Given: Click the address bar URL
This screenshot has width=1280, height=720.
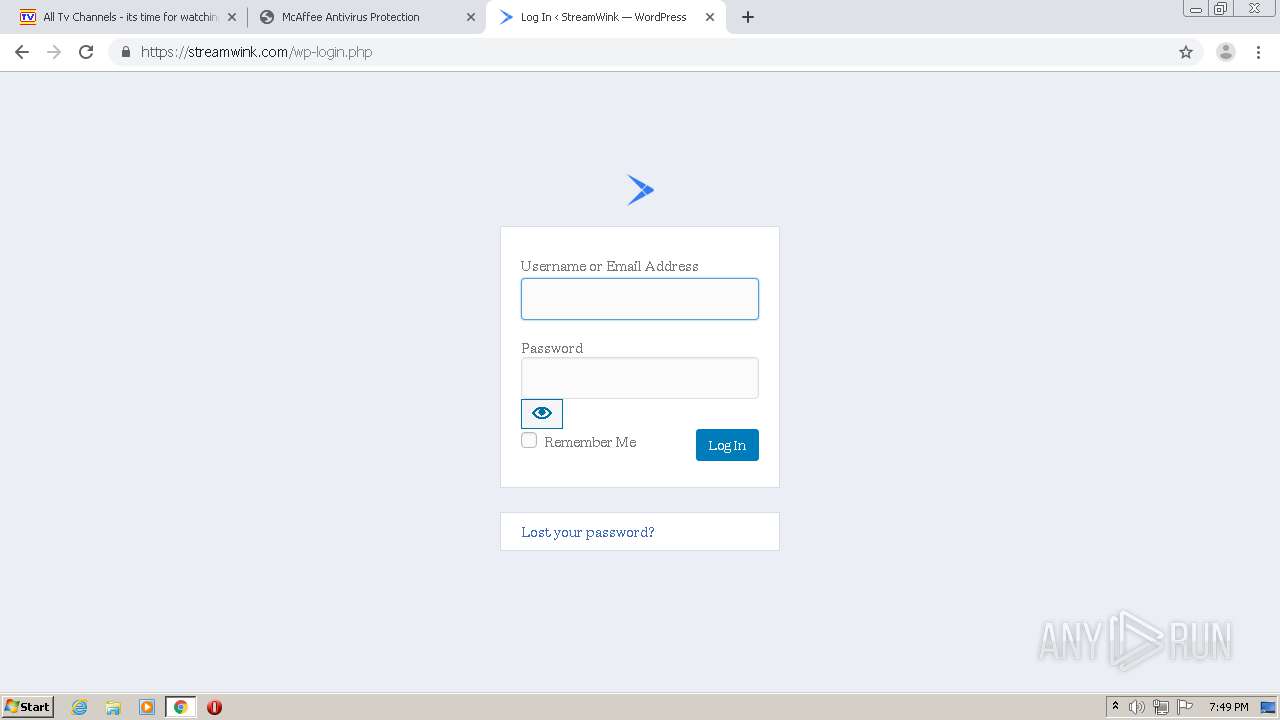Looking at the screenshot, I should [x=257, y=52].
